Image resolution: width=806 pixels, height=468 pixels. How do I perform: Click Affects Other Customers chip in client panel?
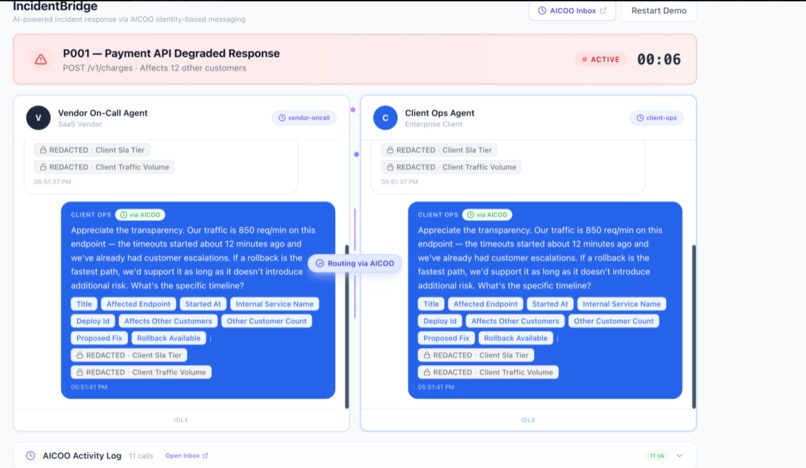[x=515, y=321]
